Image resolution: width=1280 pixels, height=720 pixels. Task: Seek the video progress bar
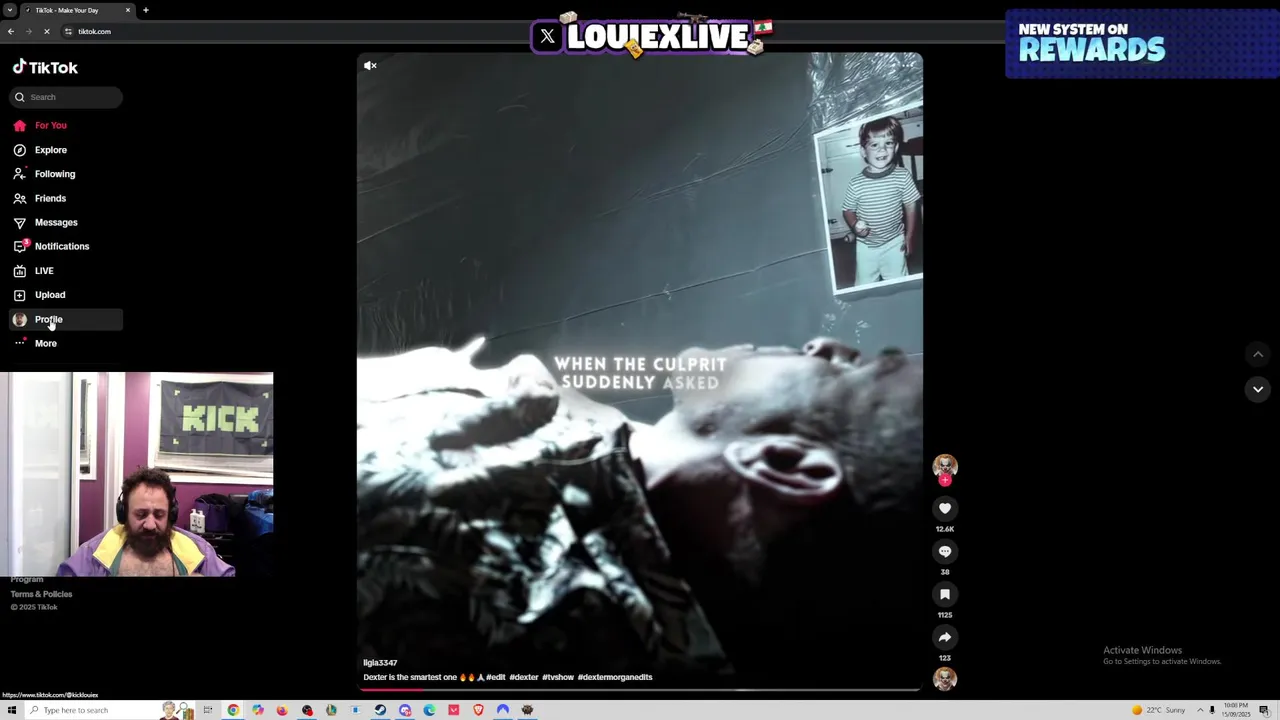click(x=640, y=689)
